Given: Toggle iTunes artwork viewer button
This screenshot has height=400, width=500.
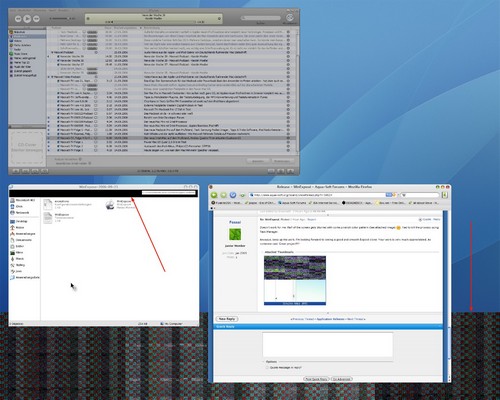Looking at the screenshot, I should [44, 171].
